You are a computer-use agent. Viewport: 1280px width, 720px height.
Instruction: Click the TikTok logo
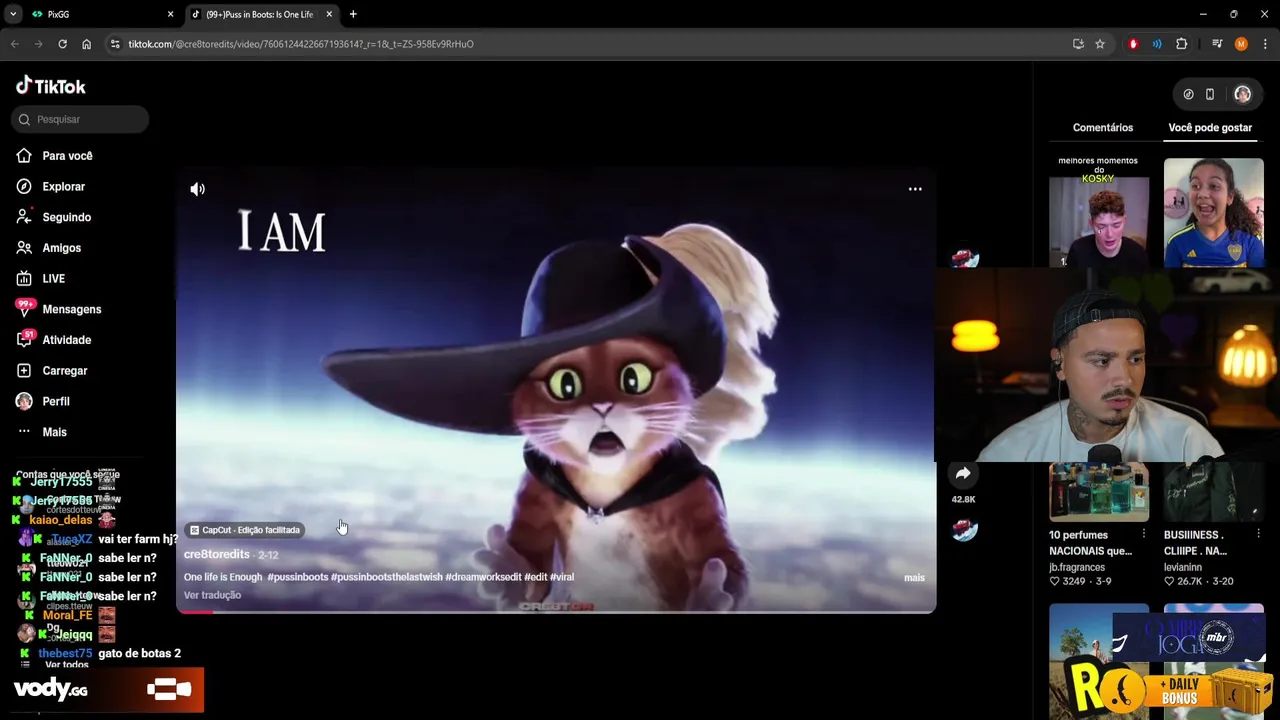pyautogui.click(x=51, y=86)
